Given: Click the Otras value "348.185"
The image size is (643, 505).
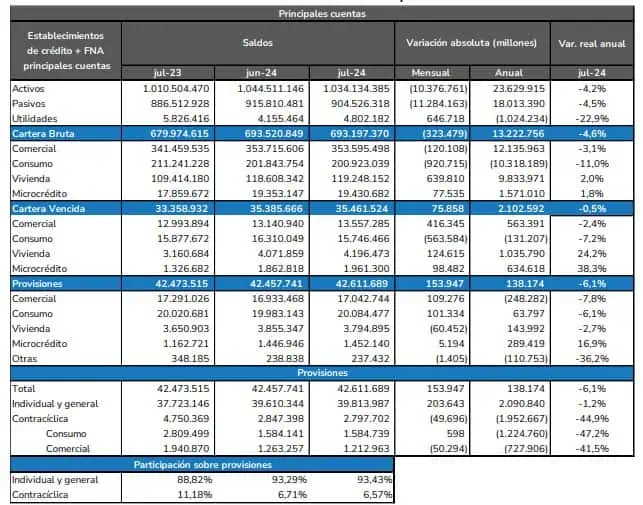Looking at the screenshot, I should (191, 359).
